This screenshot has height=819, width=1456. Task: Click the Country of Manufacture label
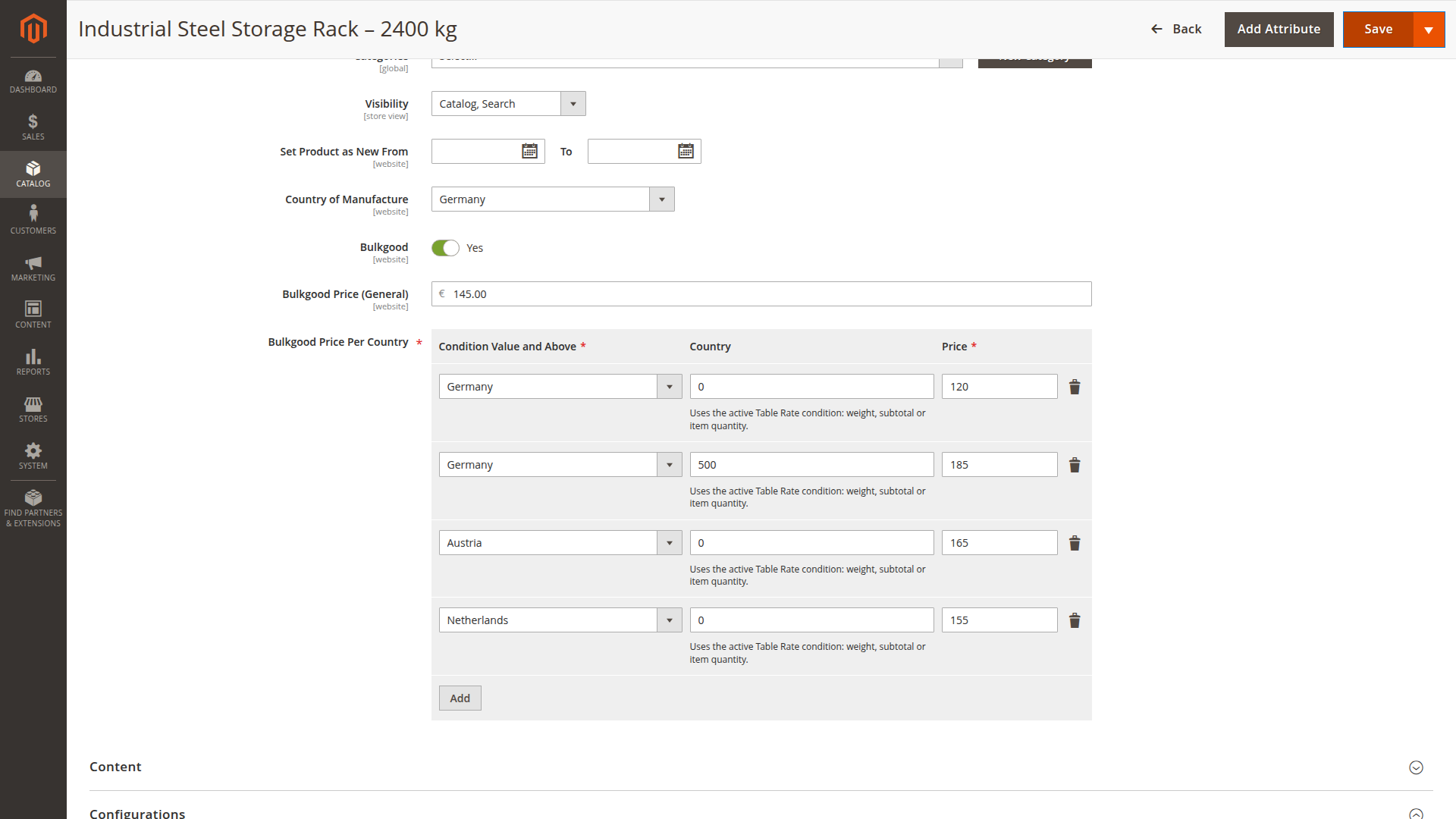click(x=347, y=199)
